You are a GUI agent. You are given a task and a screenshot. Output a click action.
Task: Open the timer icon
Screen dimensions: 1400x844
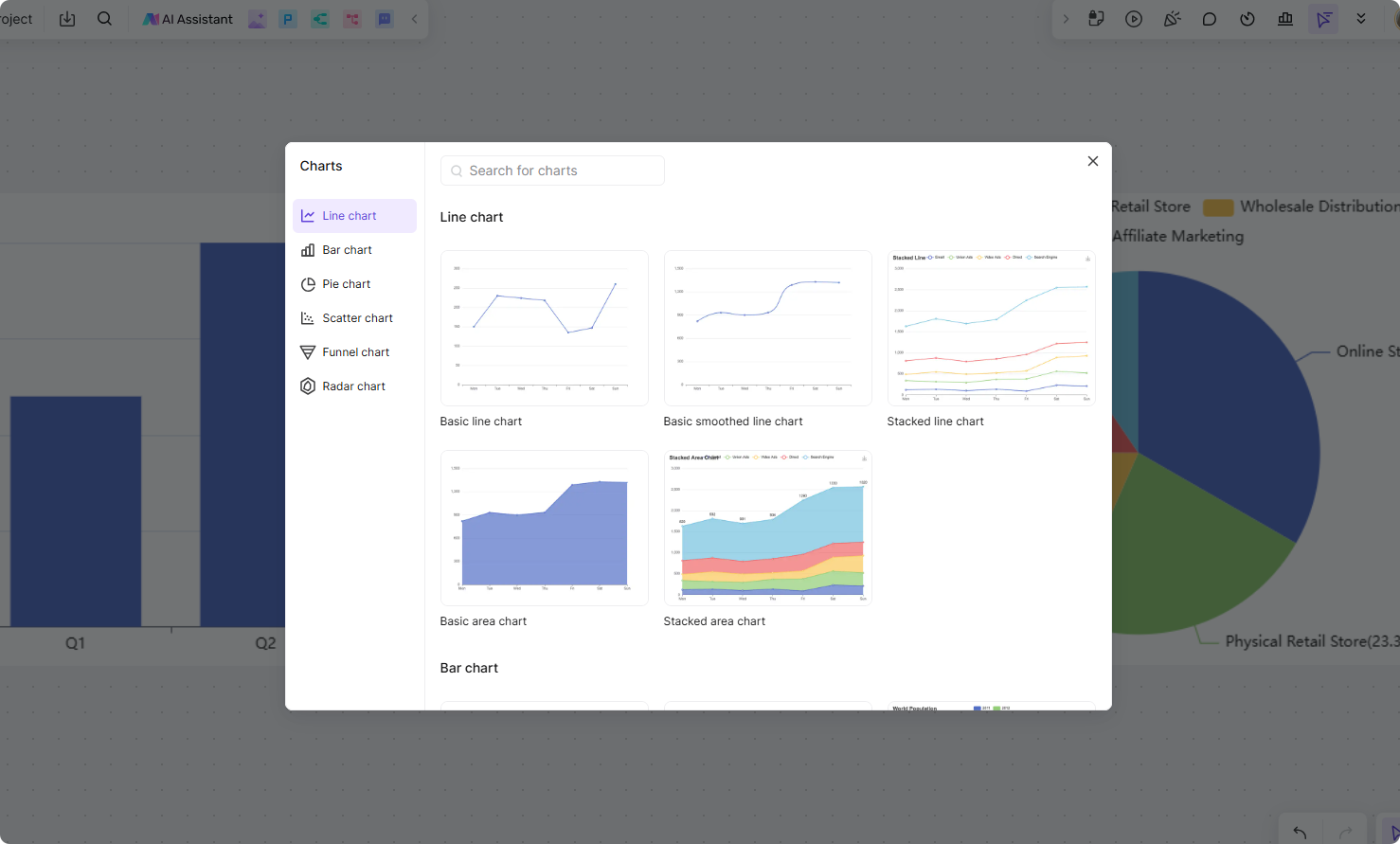coord(1247,19)
